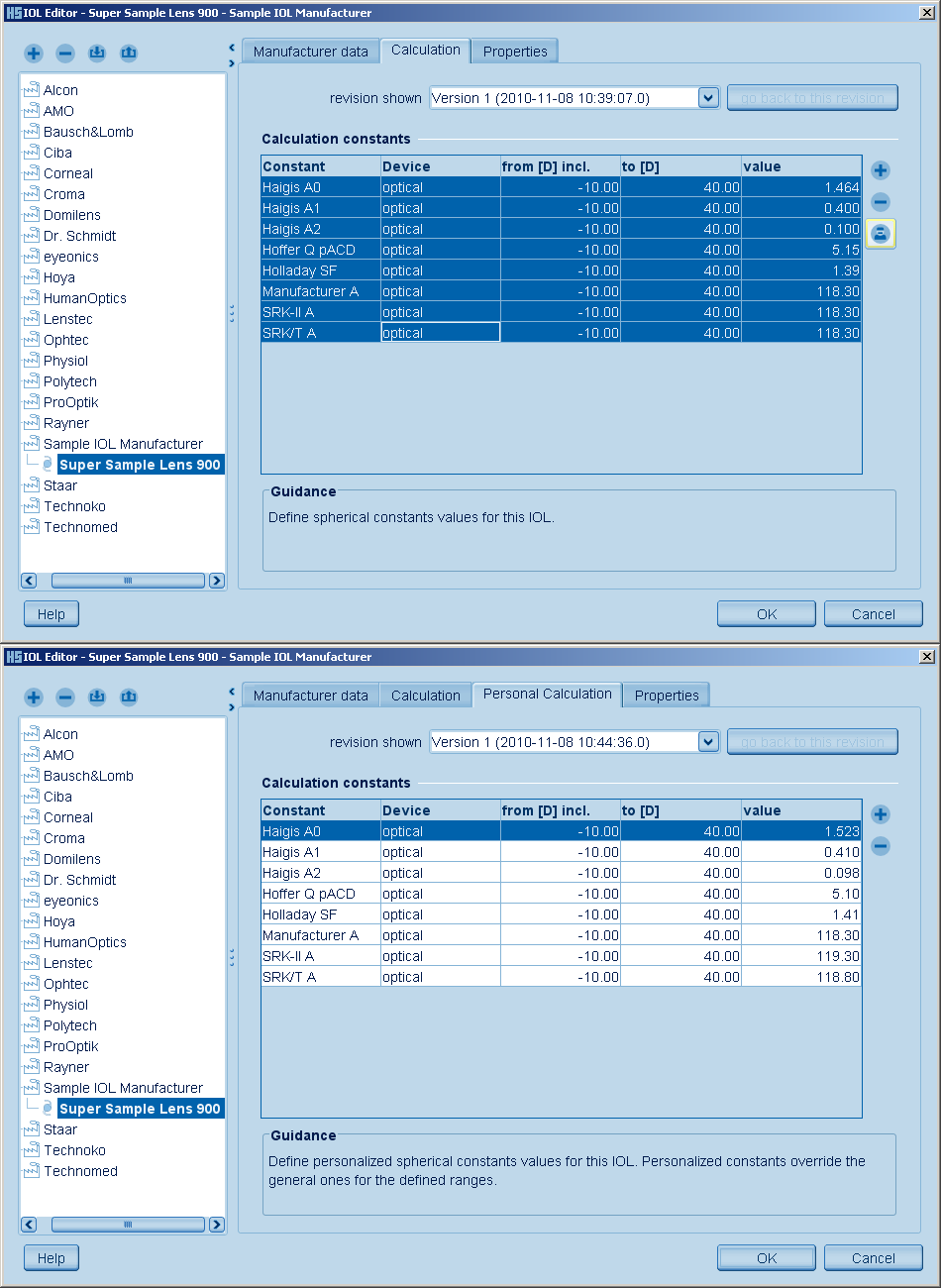Select the Hoya manufacturer in top window tree
Screen dimensions: 941x1288
click(59, 277)
